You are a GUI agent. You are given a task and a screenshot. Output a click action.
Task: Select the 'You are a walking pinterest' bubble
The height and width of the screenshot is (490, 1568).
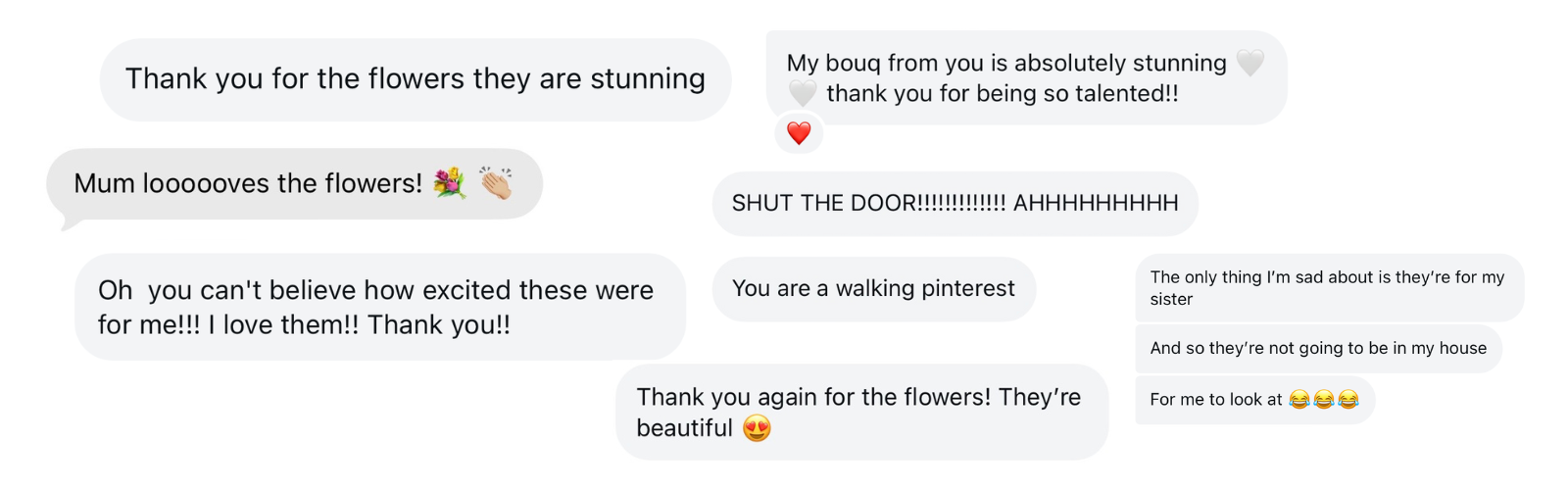pos(873,289)
